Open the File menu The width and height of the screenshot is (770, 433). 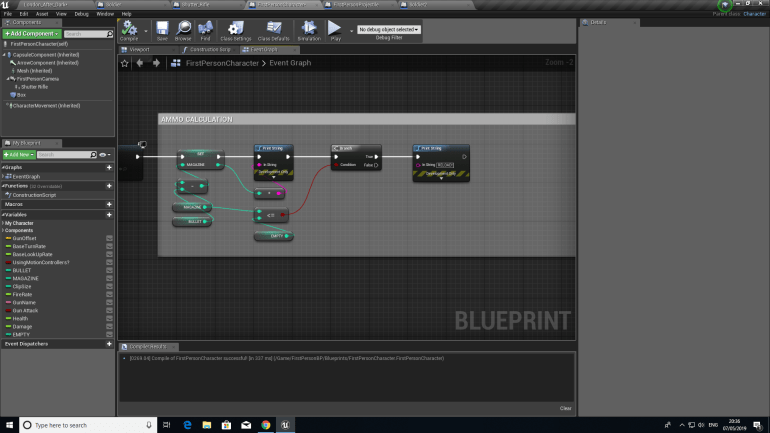8,14
